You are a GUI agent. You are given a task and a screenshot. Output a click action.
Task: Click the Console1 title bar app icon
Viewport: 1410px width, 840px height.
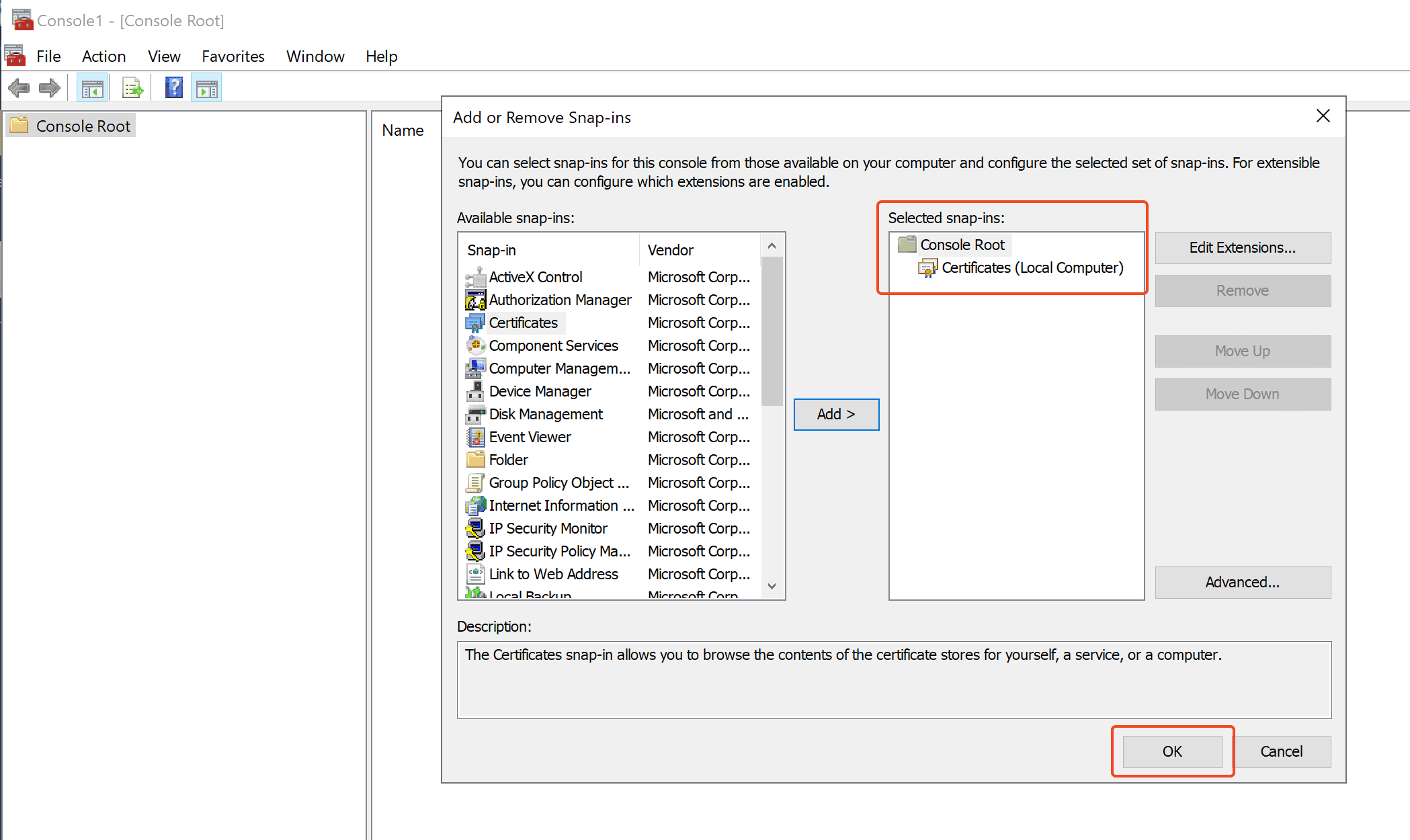point(22,19)
